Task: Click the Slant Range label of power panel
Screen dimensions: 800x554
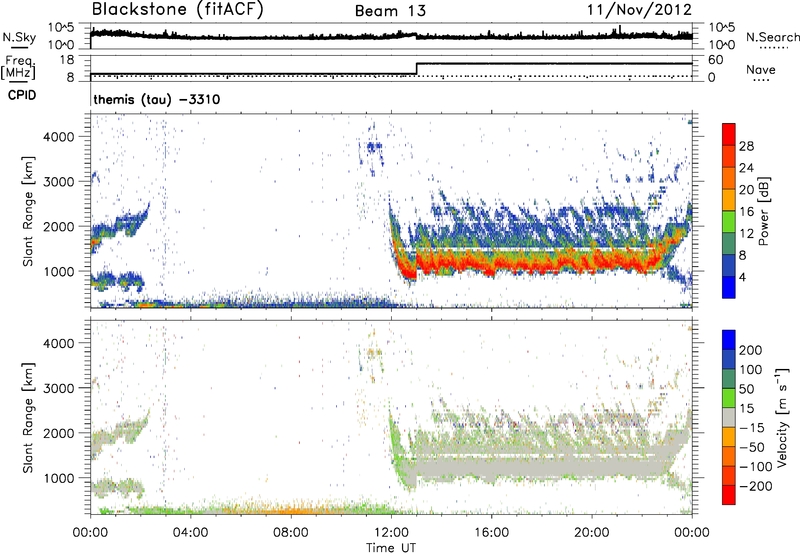Action: click(28, 212)
